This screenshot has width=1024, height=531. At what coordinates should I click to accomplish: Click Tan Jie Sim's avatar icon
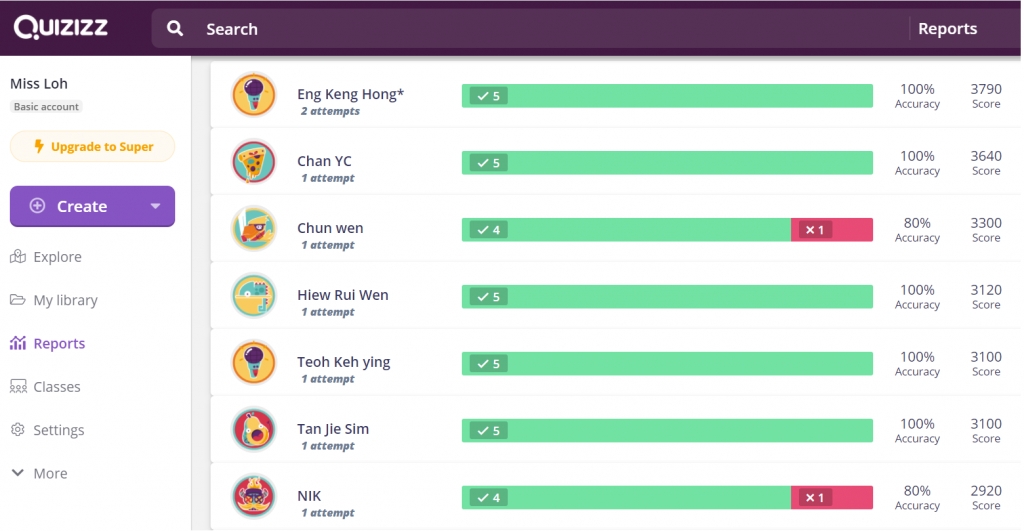click(x=254, y=430)
